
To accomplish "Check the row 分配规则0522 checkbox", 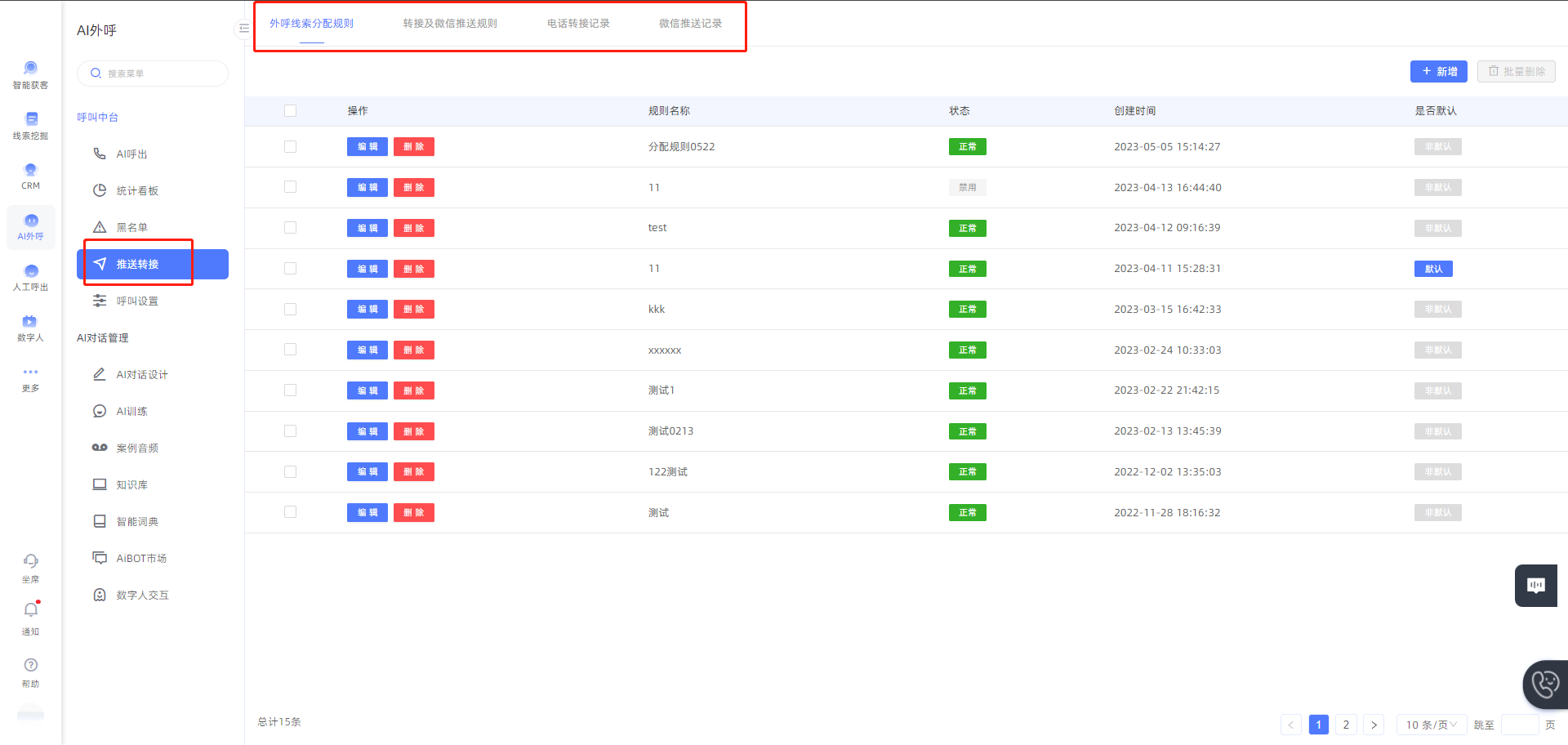I will coord(290,147).
